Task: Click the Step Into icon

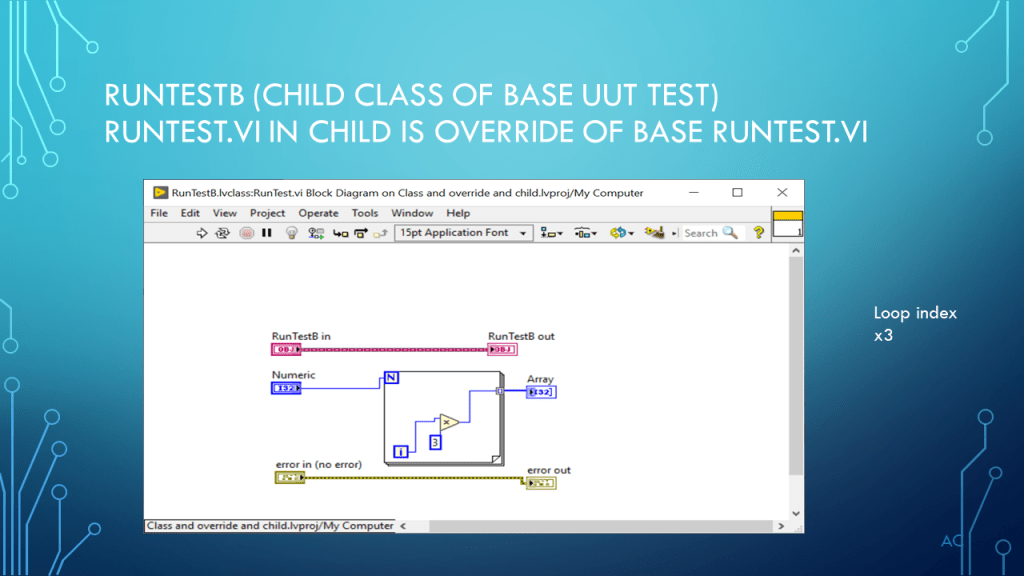Action: pos(340,233)
